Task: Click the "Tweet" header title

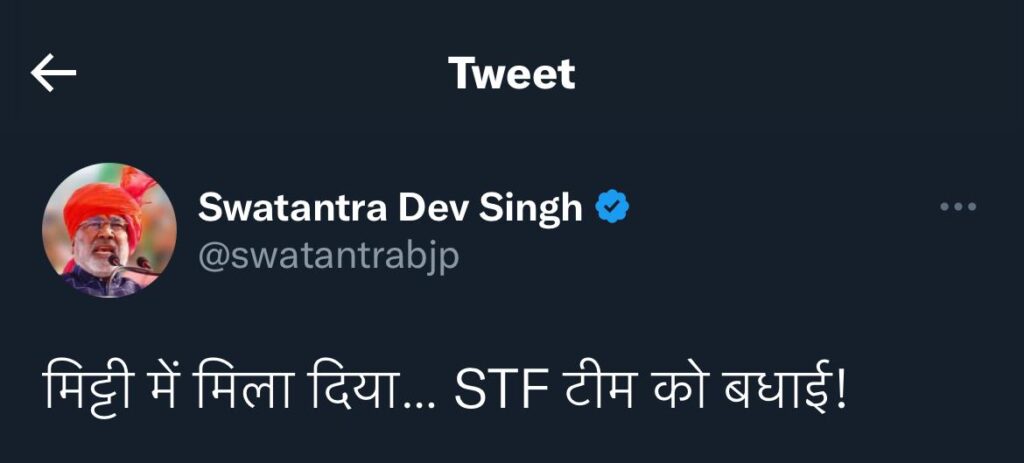Action: (x=511, y=74)
